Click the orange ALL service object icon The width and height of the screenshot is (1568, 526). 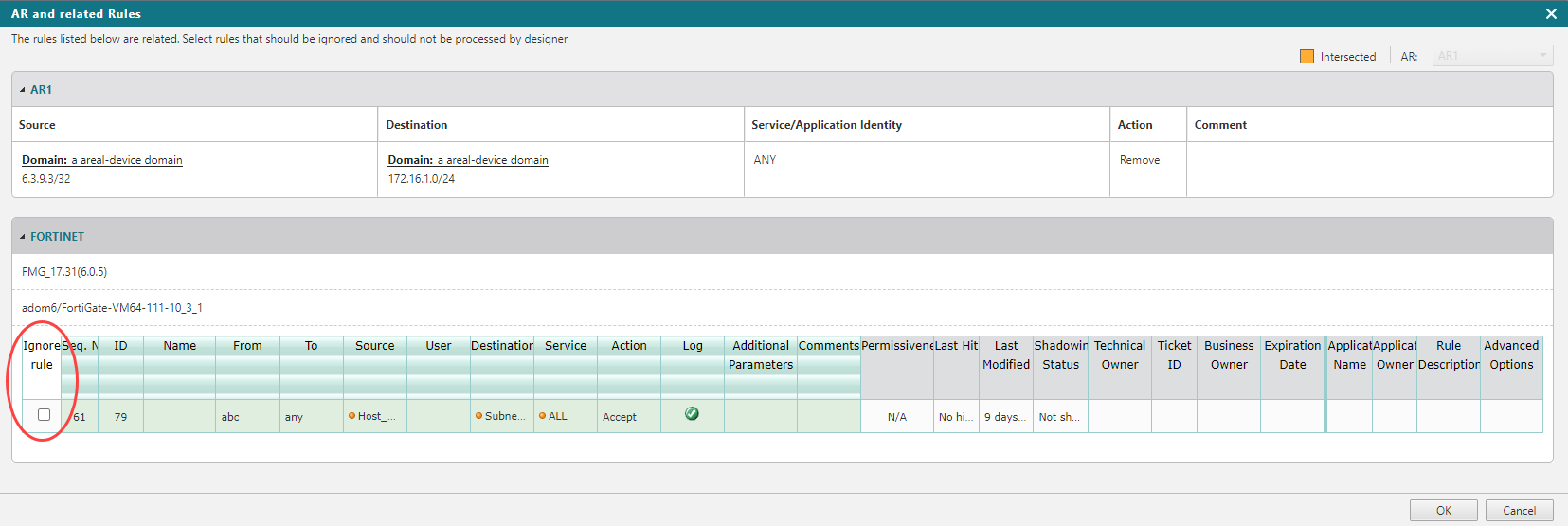[542, 416]
